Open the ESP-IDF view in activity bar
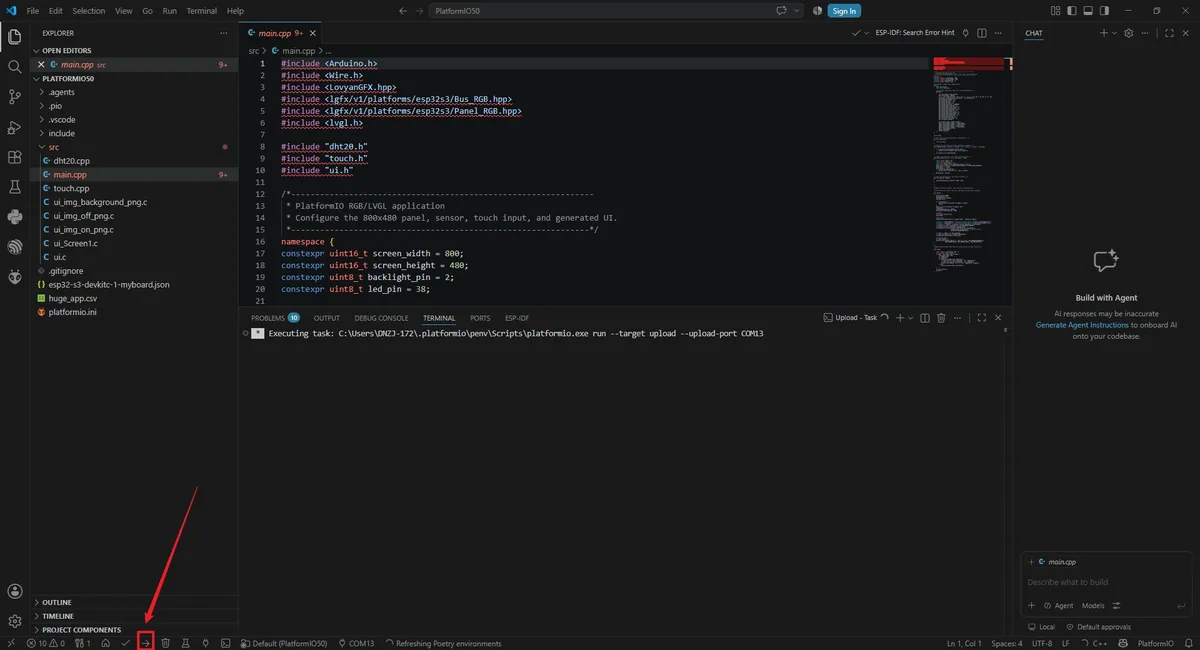This screenshot has height=650, width=1200. click(15, 247)
